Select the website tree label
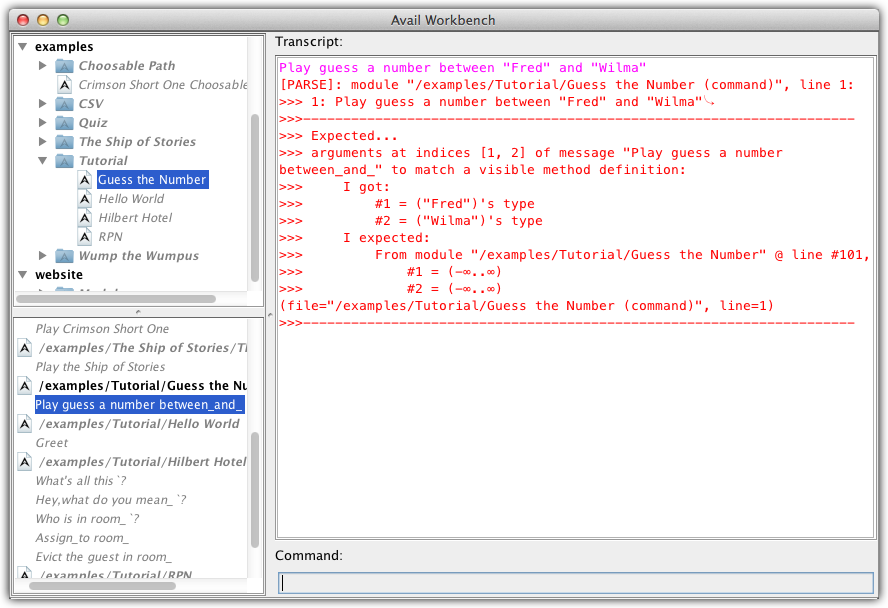This screenshot has height=608, width=888. coord(59,275)
